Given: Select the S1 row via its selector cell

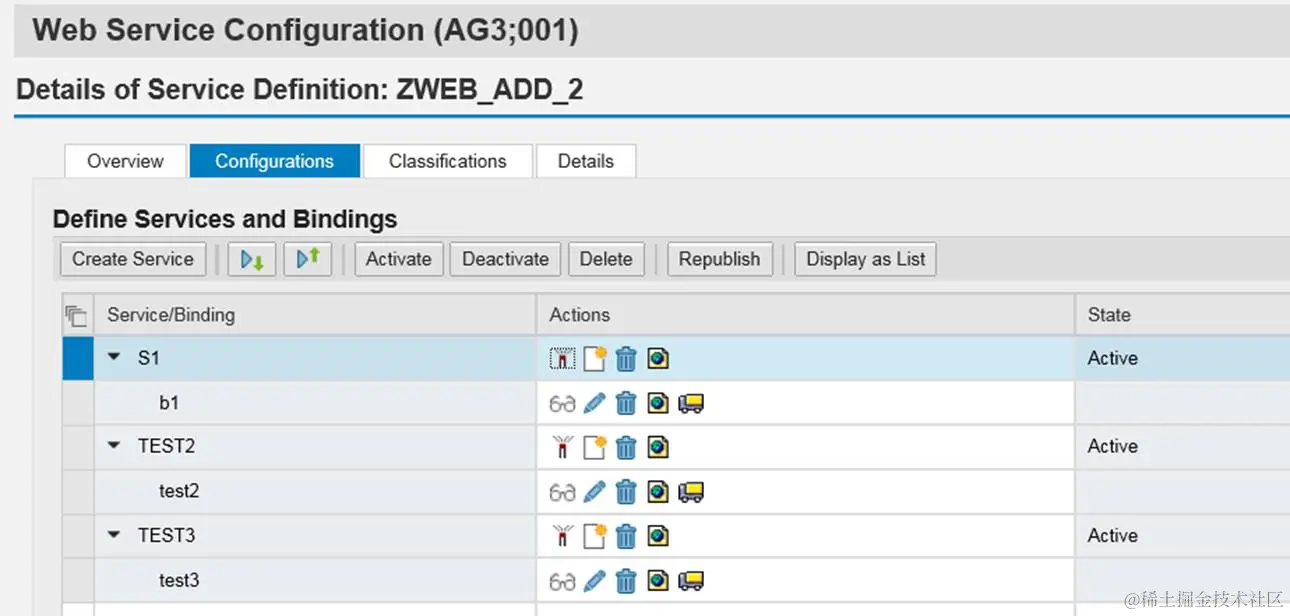Looking at the screenshot, I should (78, 358).
